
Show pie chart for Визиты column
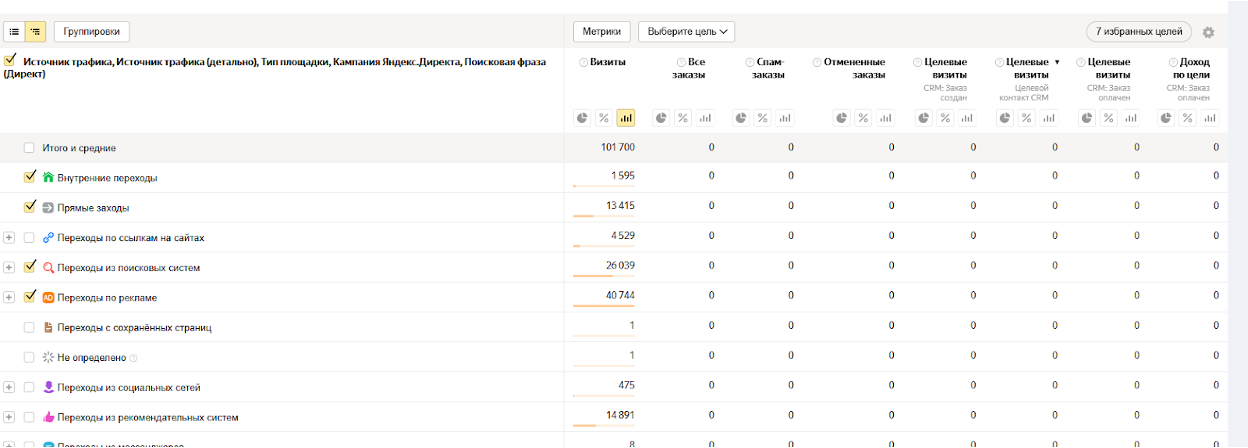click(x=582, y=118)
